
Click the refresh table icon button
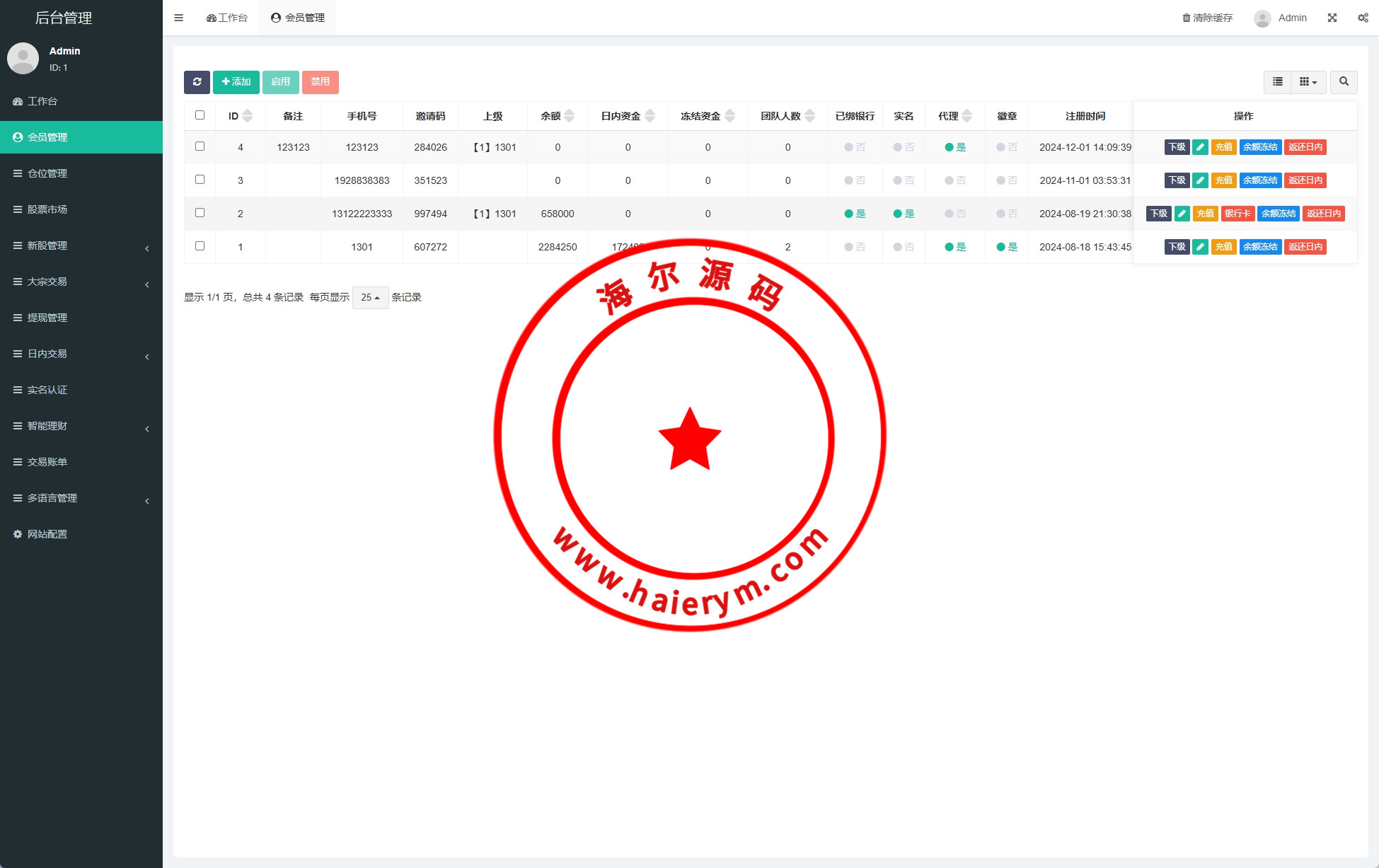[x=197, y=82]
